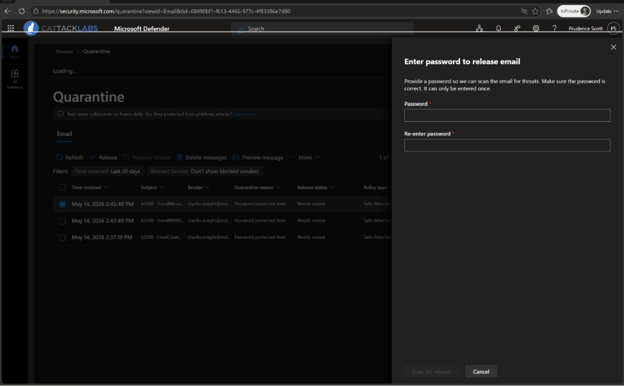Open the notifications bell icon
Screen dimensions: 624x386
point(498,28)
